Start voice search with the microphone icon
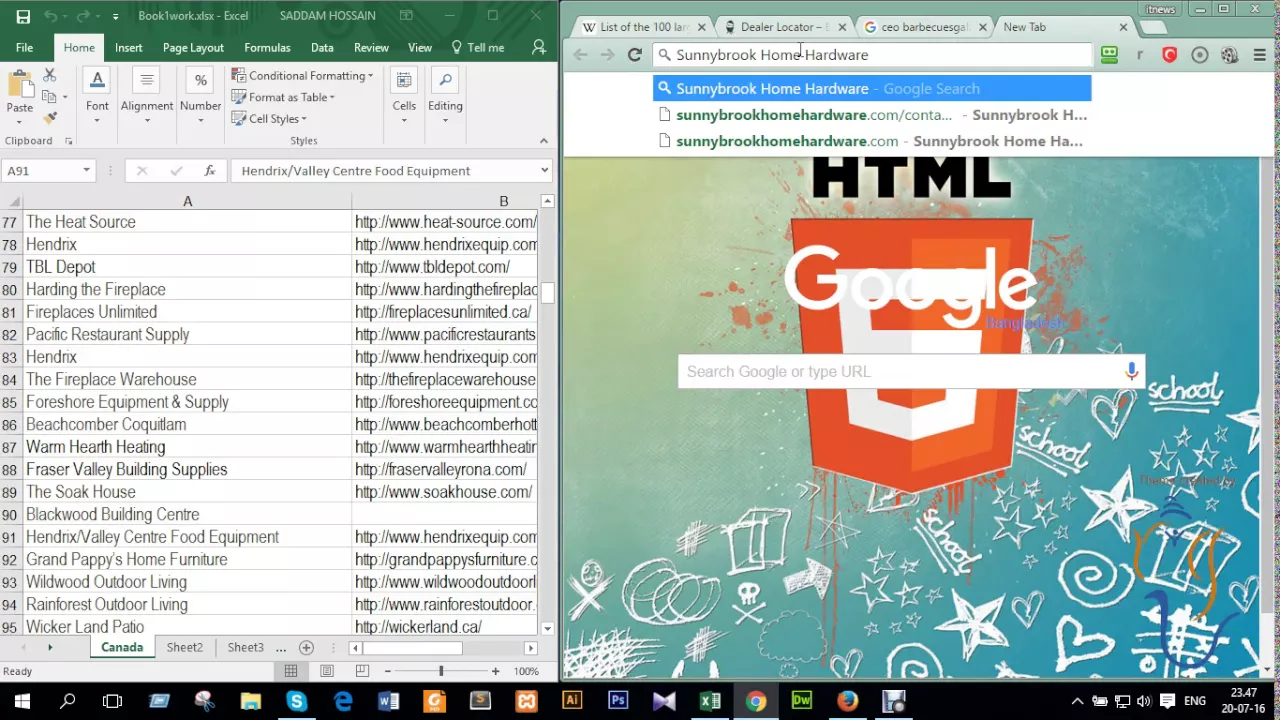This screenshot has height=720, width=1280. tap(1131, 371)
